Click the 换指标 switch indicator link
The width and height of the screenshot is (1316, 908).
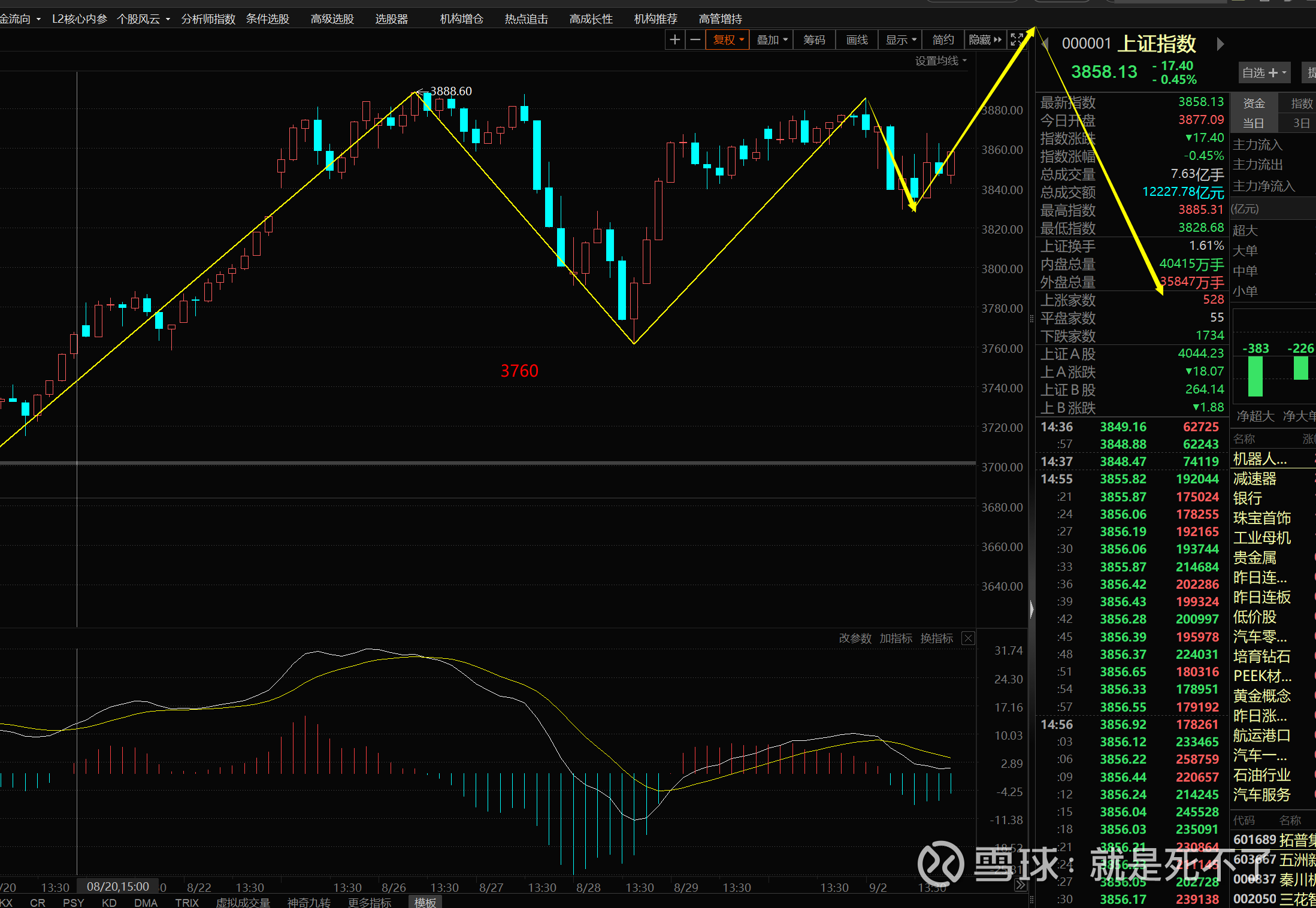(936, 638)
